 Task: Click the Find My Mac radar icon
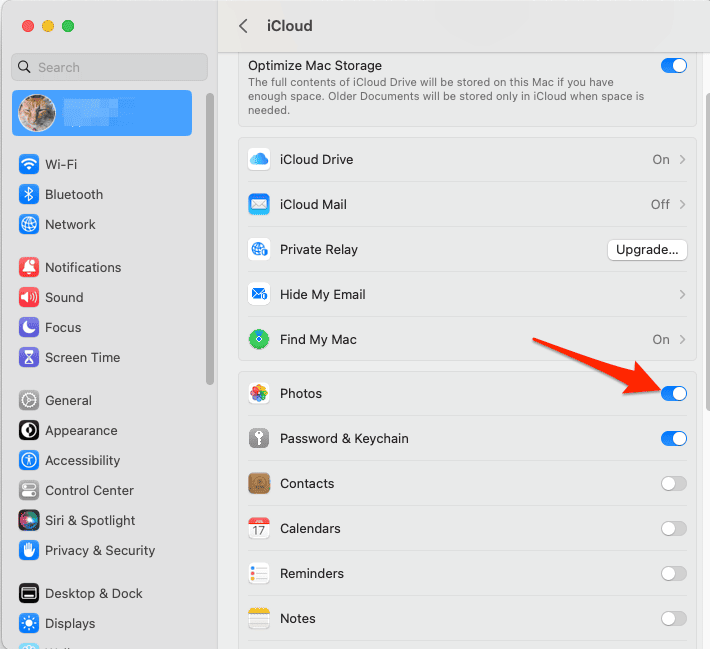click(x=259, y=339)
